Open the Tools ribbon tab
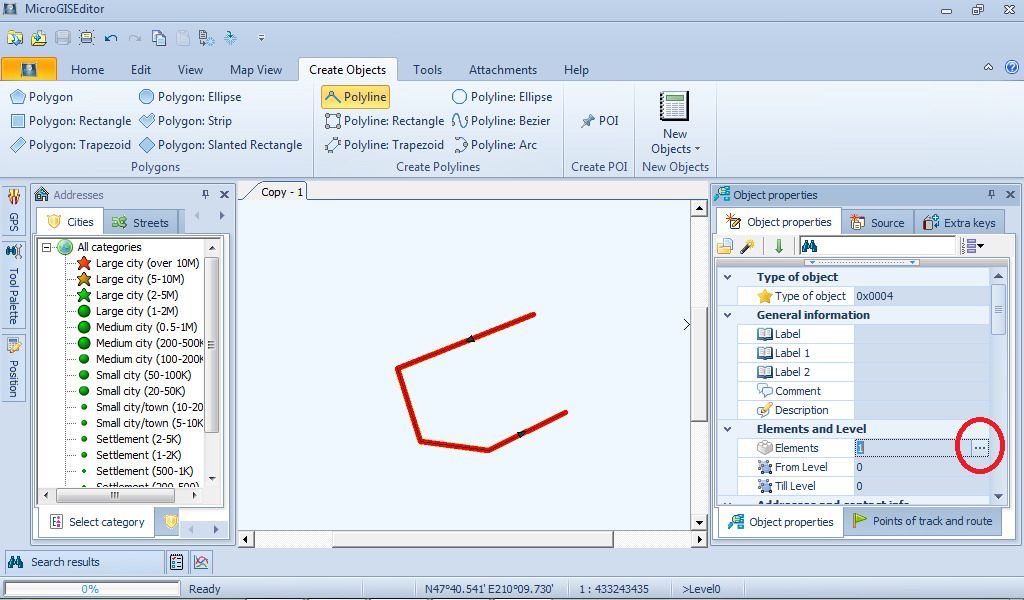The height and width of the screenshot is (600, 1024). 427,70
